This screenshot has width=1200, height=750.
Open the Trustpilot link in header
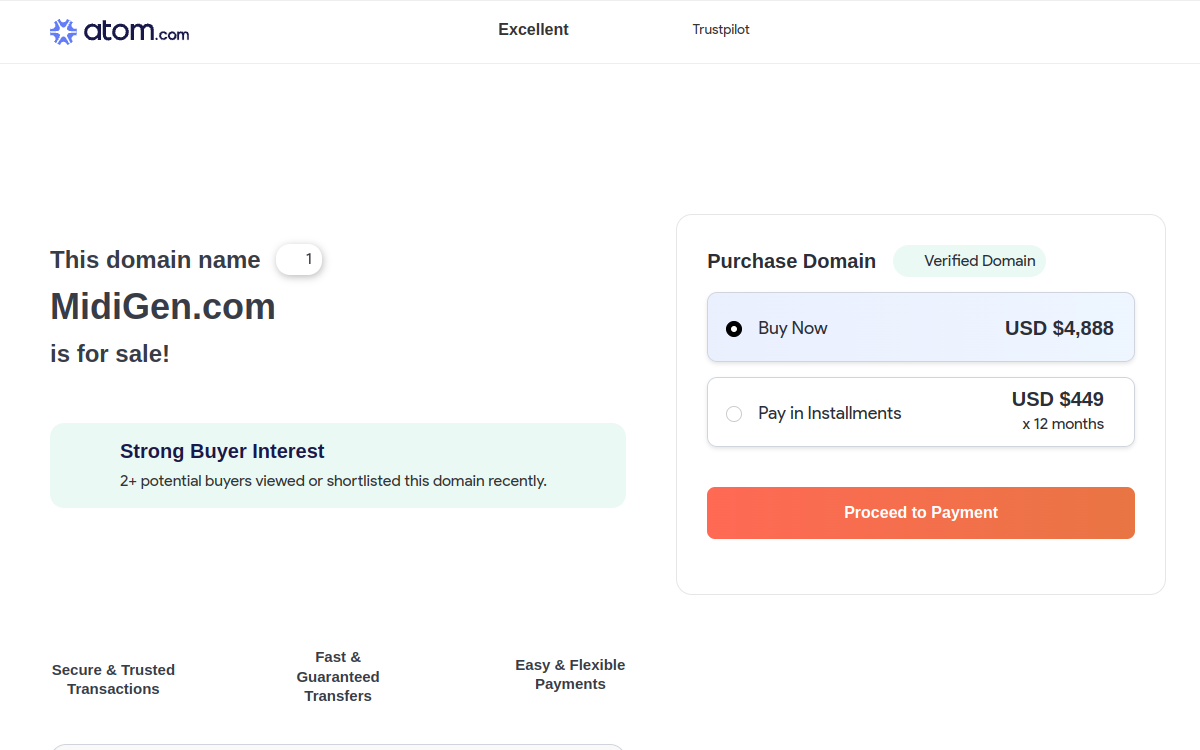point(721,30)
